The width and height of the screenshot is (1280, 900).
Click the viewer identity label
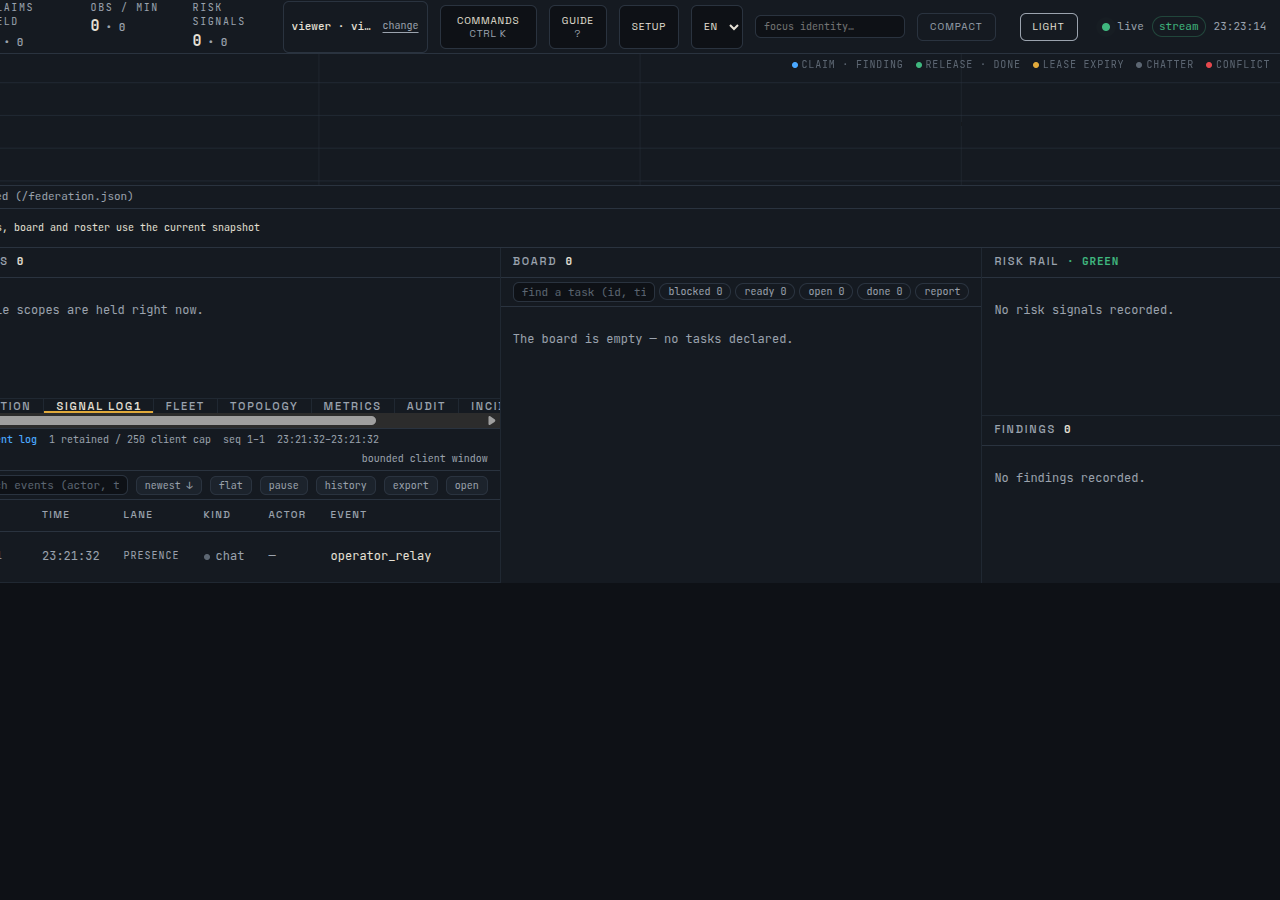pyautogui.click(x=331, y=27)
